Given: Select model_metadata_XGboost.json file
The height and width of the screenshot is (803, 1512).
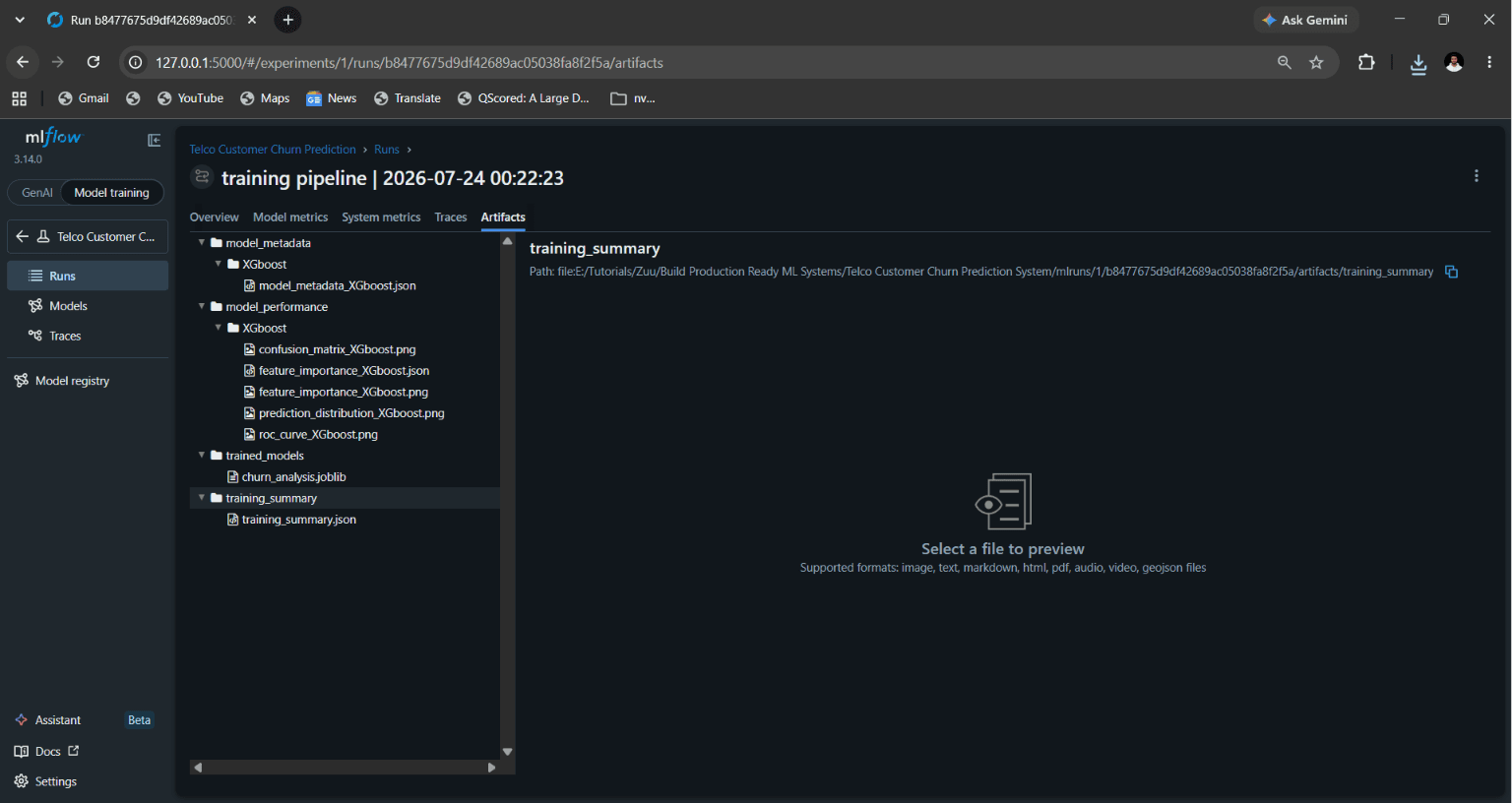Looking at the screenshot, I should [x=337, y=285].
